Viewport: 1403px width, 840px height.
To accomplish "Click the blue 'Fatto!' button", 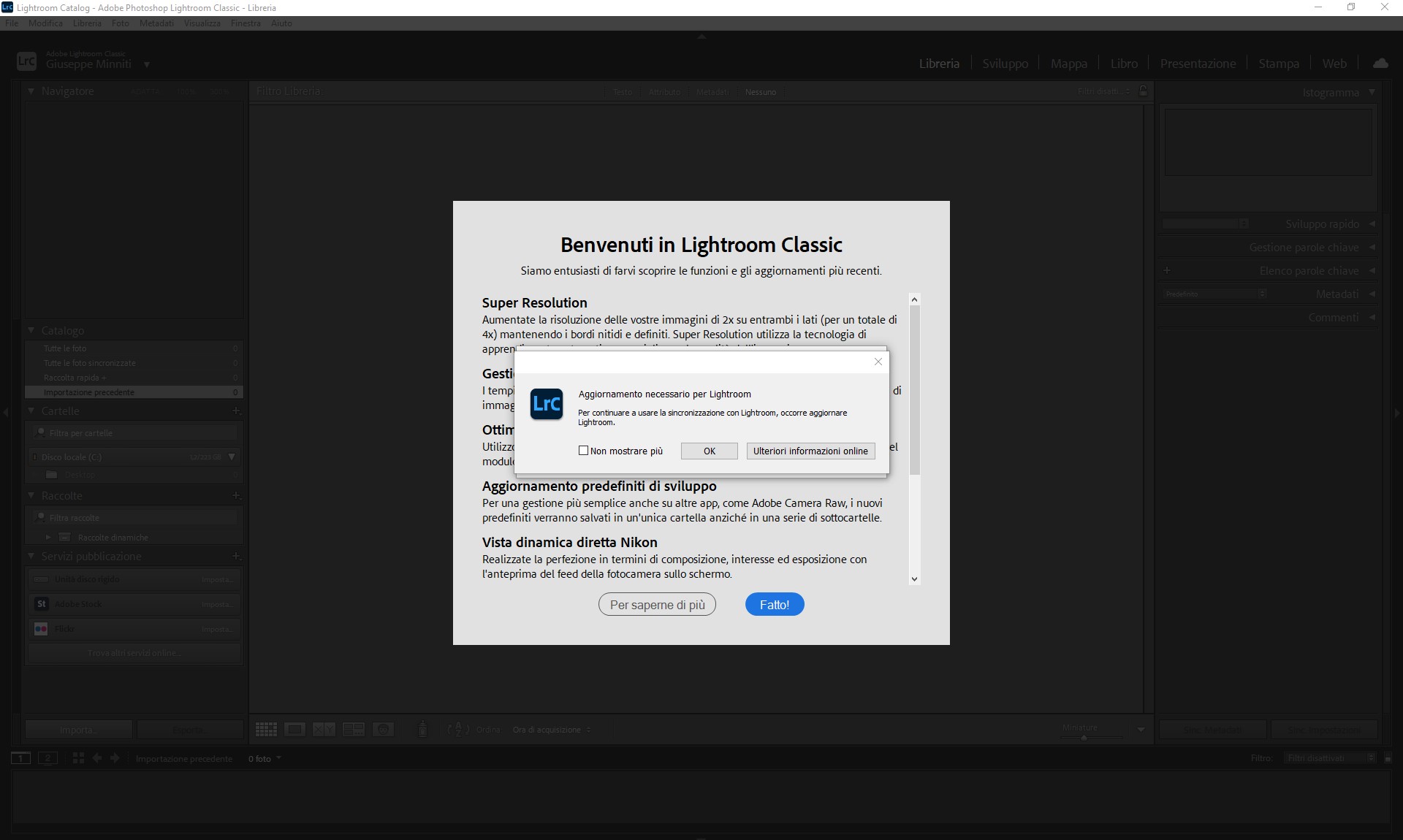I will coord(775,604).
